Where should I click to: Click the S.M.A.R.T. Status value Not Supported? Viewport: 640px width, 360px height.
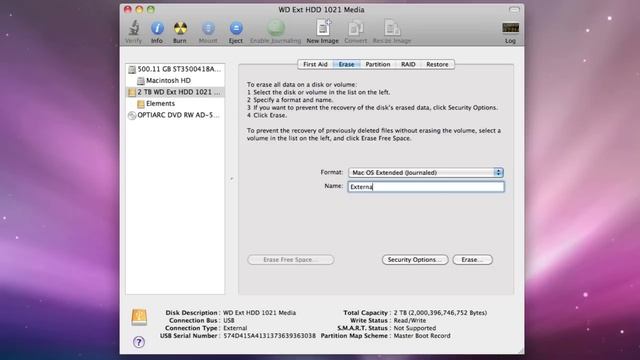pyautogui.click(x=415, y=328)
